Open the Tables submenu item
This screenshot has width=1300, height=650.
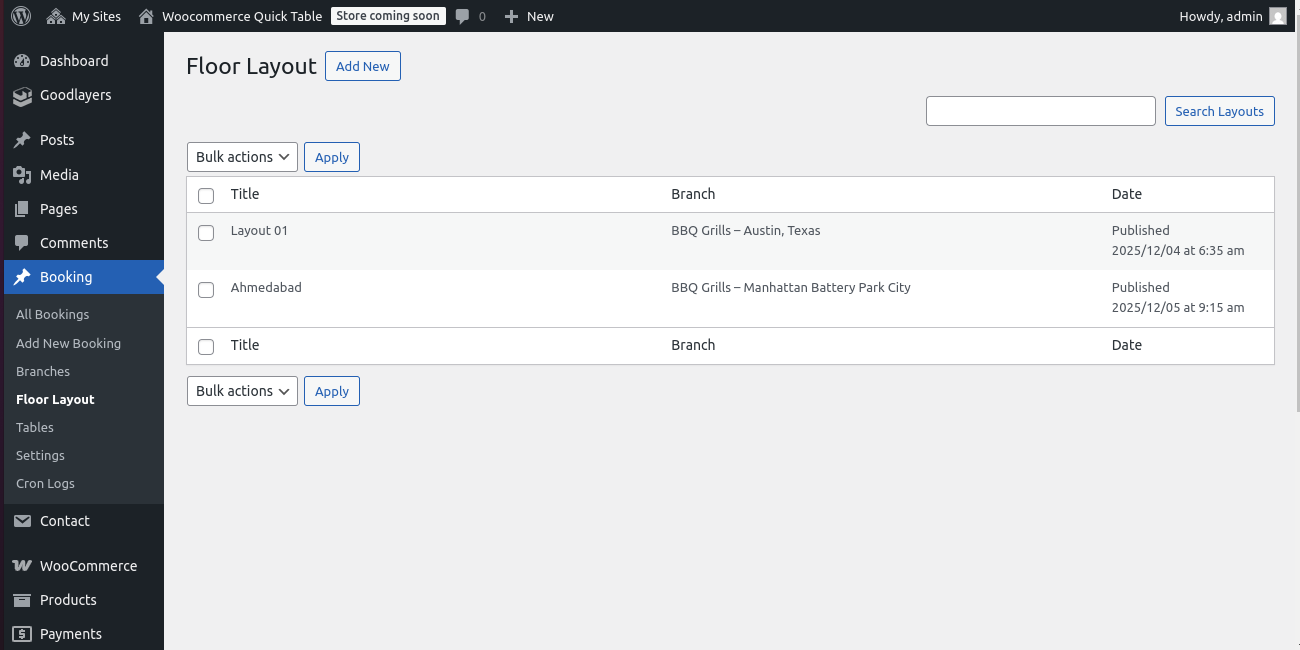coord(35,427)
